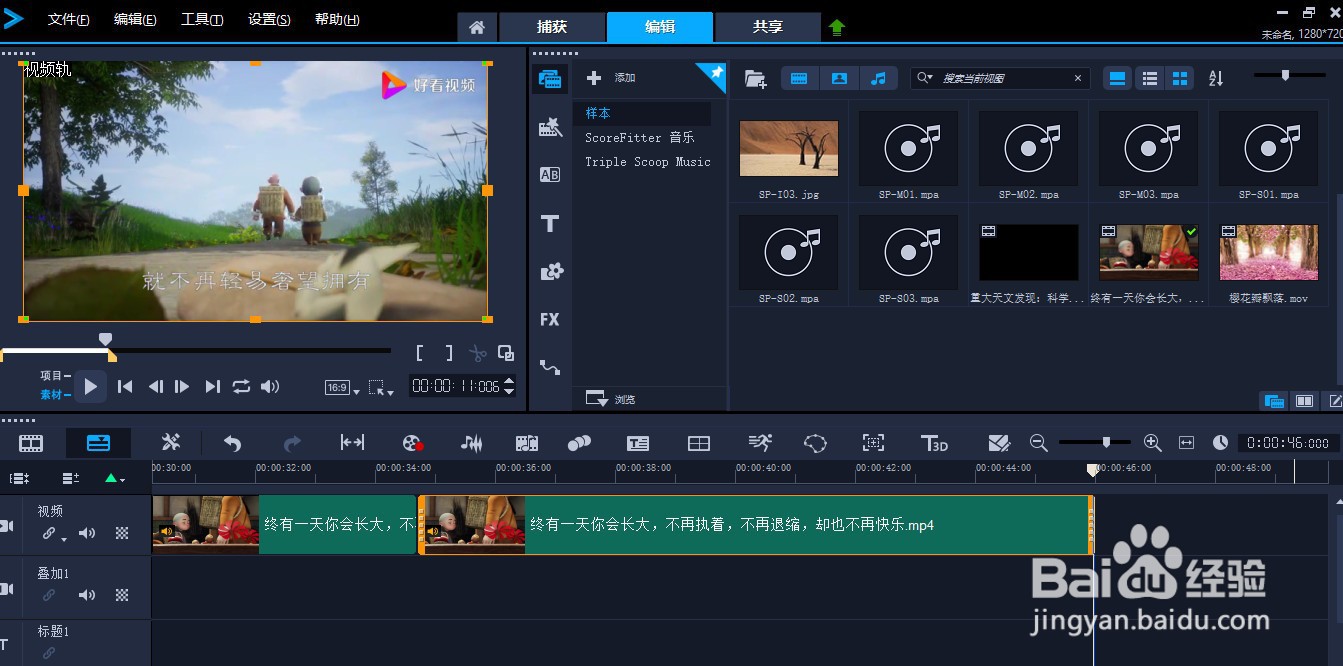Toggle showing photo files in library
The width and height of the screenshot is (1343, 666).
coord(839,78)
